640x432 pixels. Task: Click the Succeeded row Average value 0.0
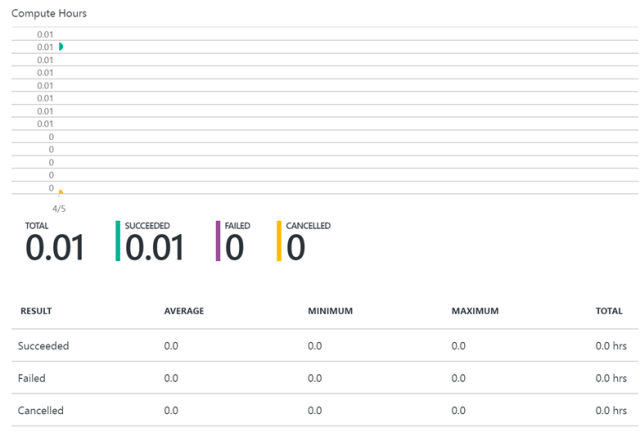pyautogui.click(x=171, y=346)
